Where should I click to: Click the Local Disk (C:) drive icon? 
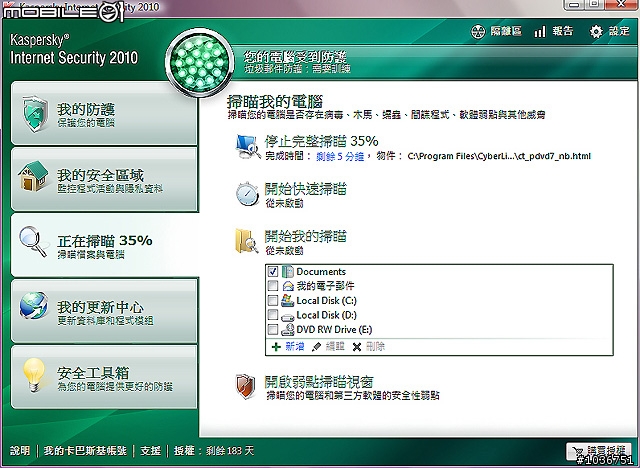point(288,301)
